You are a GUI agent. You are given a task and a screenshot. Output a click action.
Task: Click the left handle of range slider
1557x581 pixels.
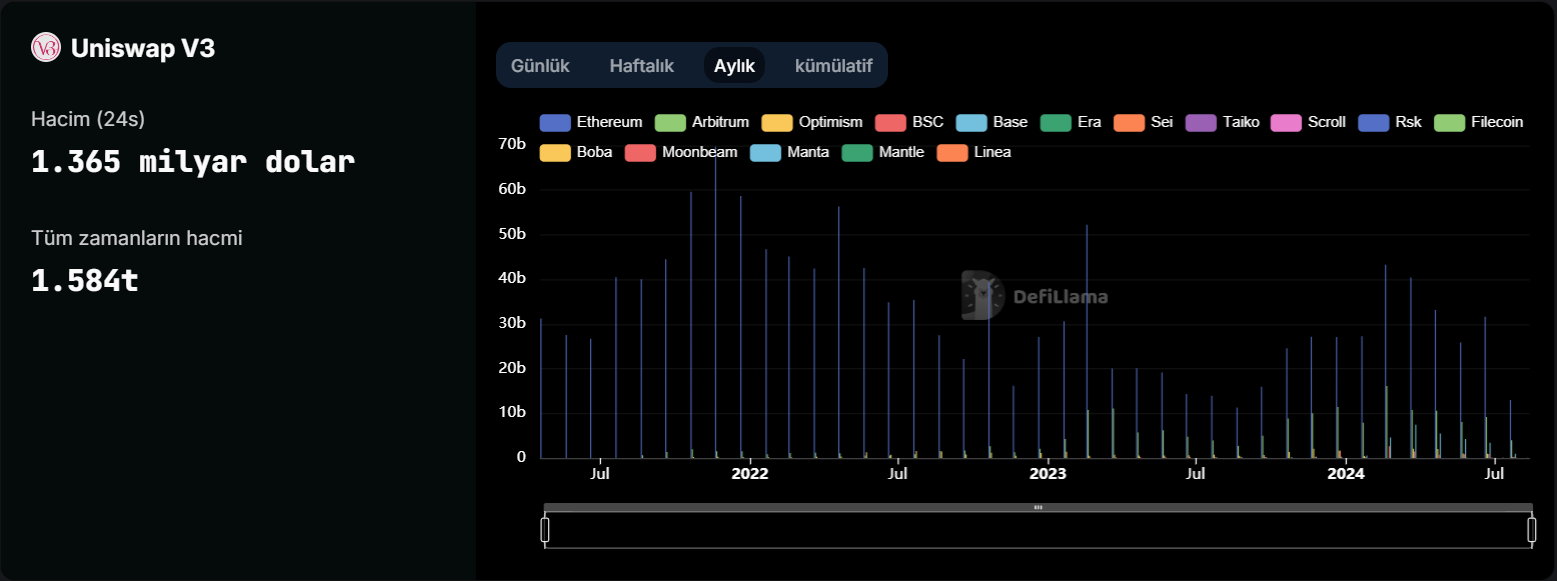[545, 529]
